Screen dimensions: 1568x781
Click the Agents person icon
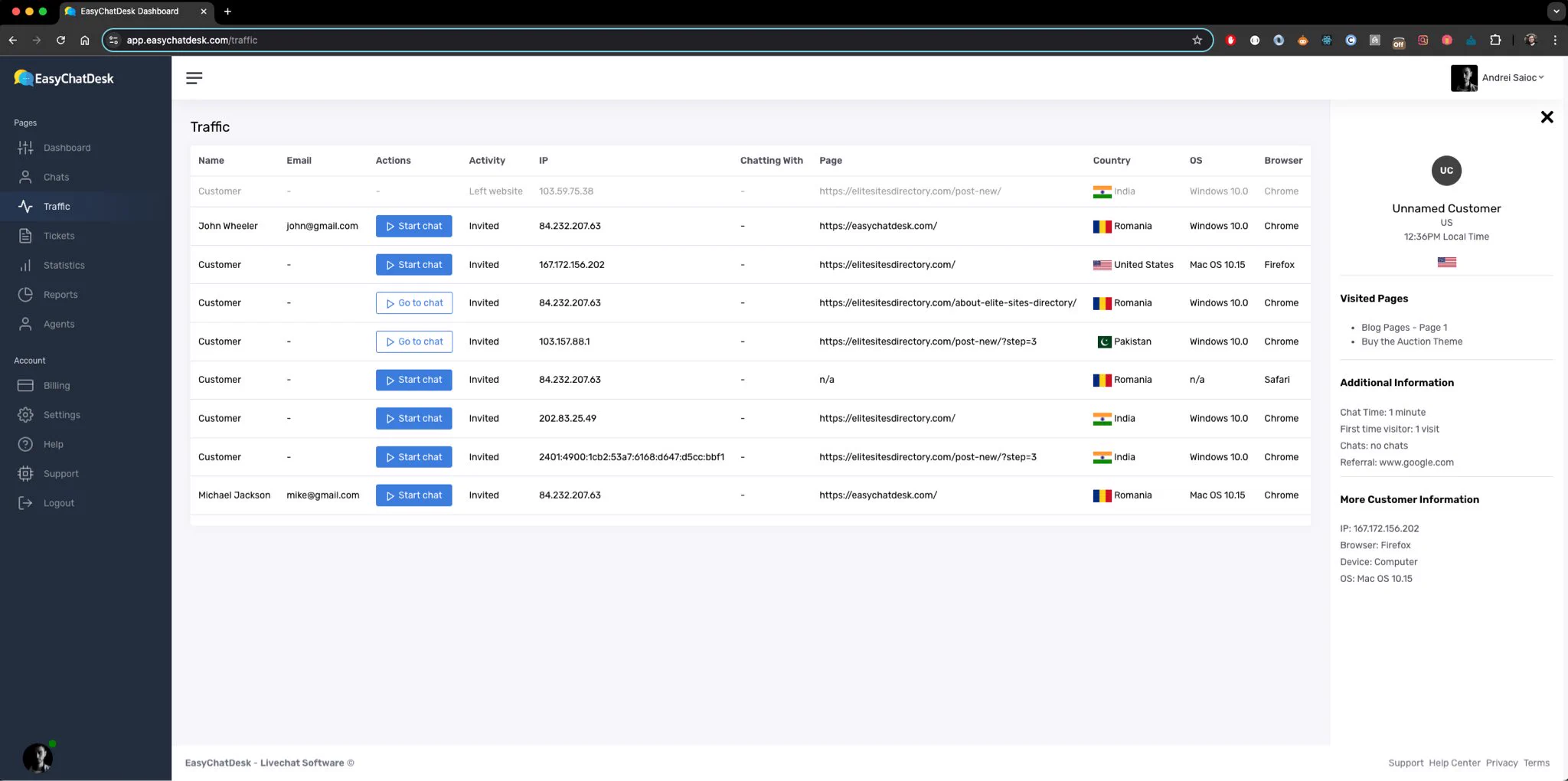pyautogui.click(x=25, y=324)
